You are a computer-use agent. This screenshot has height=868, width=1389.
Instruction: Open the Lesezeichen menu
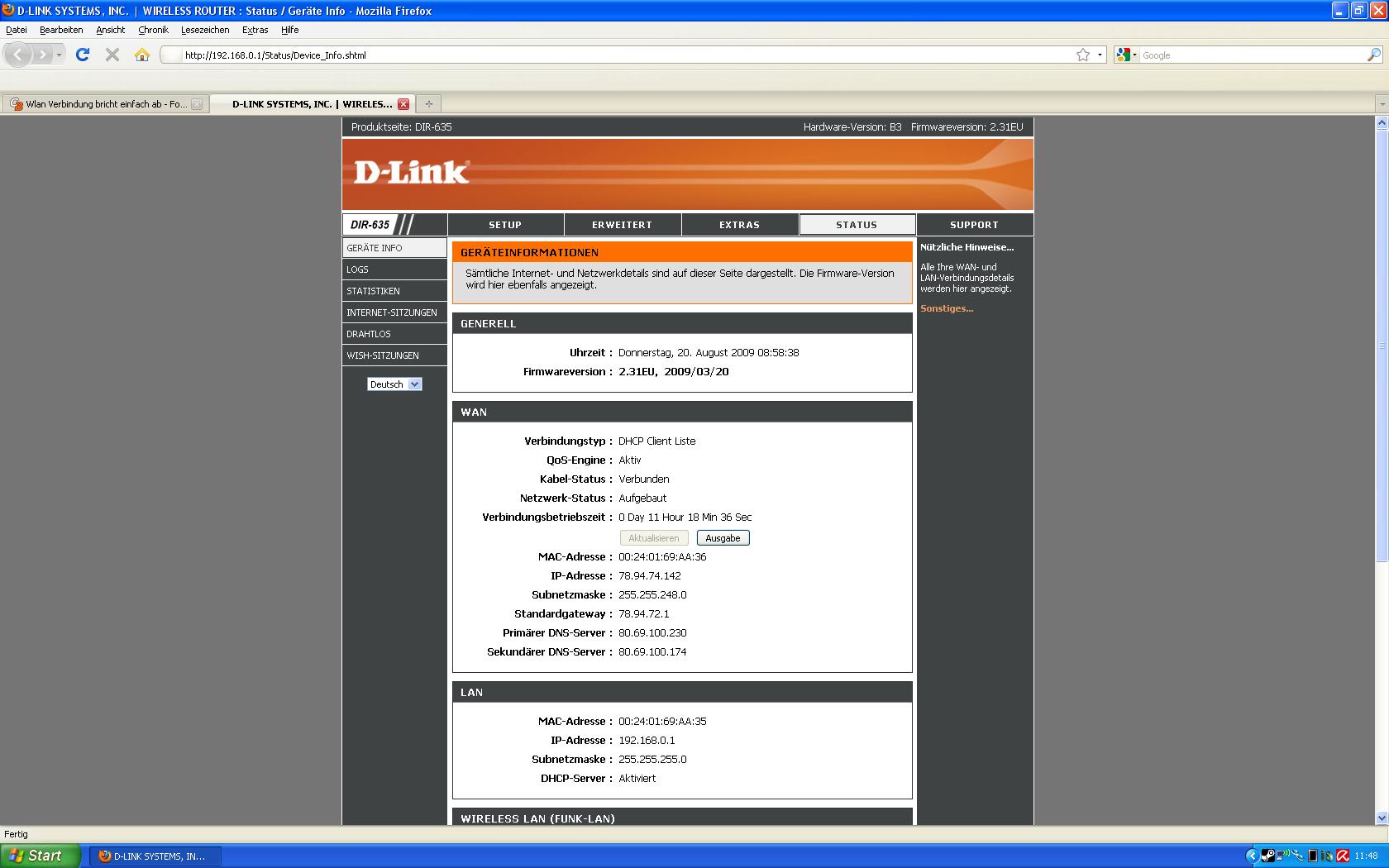[x=205, y=30]
